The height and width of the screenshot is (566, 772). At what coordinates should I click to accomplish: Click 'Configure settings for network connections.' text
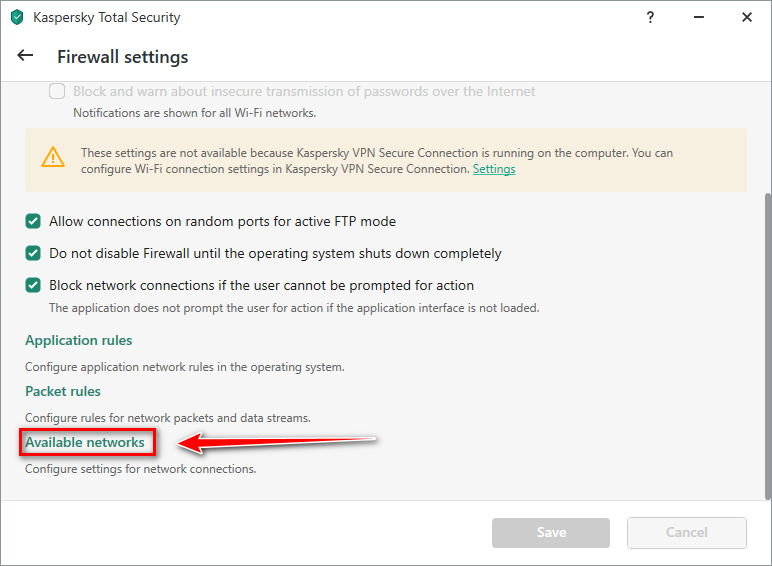pos(140,469)
